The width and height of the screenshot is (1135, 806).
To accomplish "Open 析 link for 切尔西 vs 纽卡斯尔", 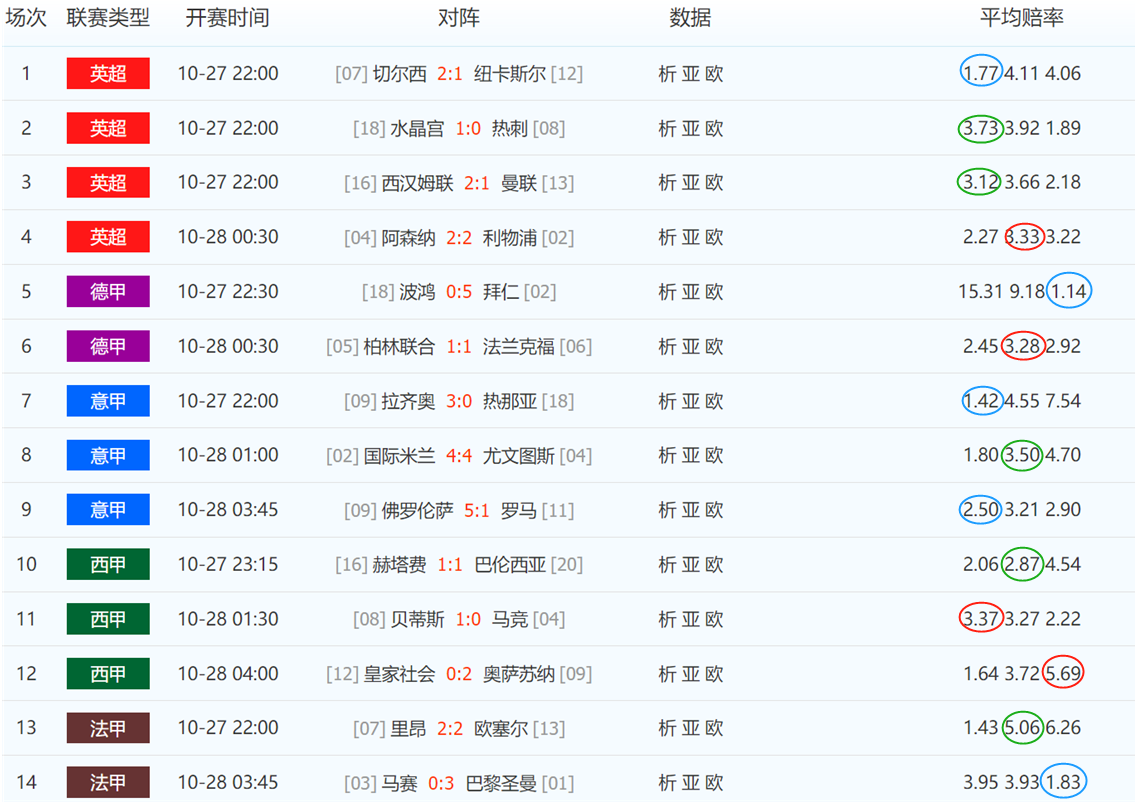I will coord(667,73).
